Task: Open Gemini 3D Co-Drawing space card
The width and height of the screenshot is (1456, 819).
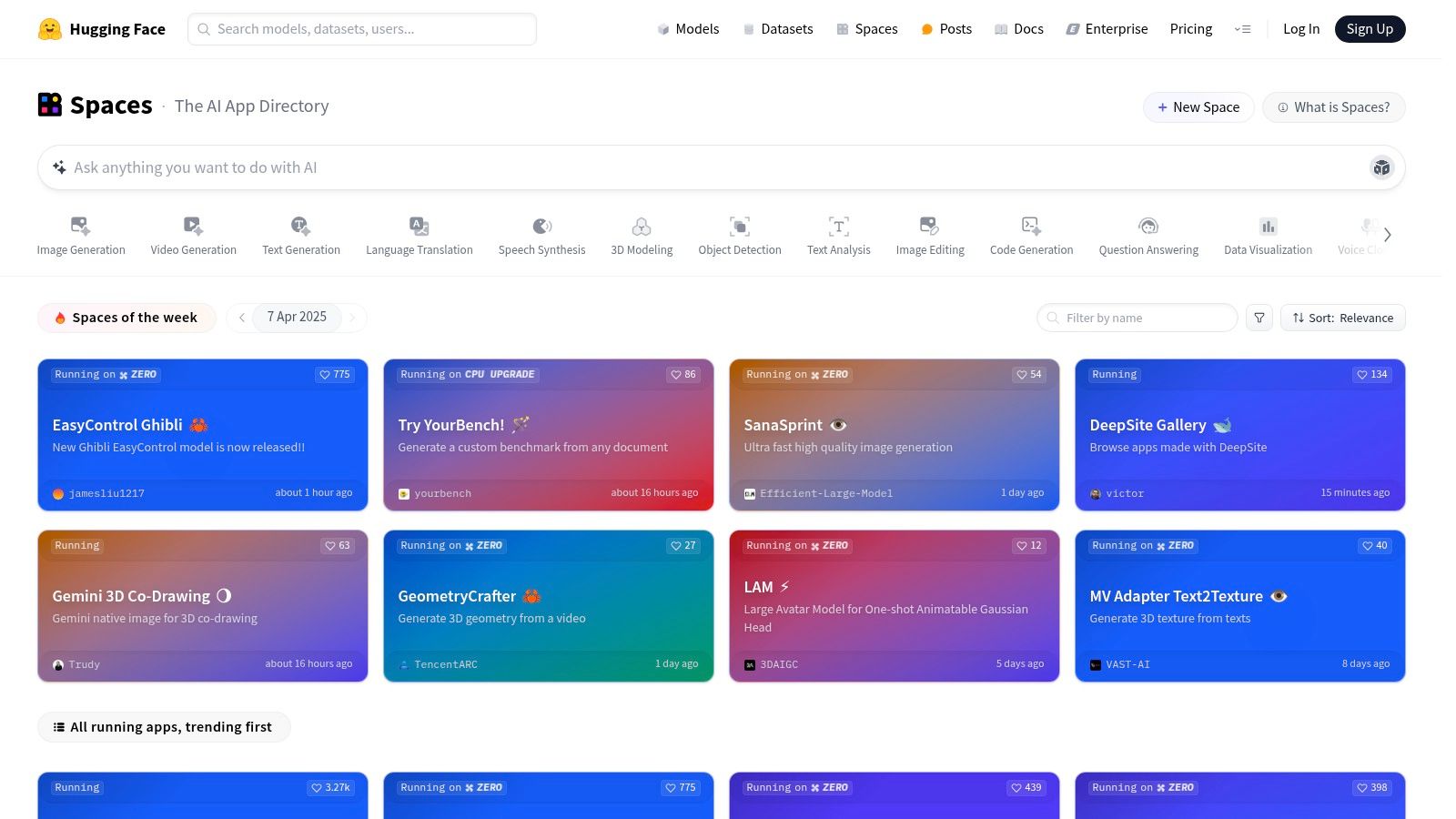Action: (203, 606)
